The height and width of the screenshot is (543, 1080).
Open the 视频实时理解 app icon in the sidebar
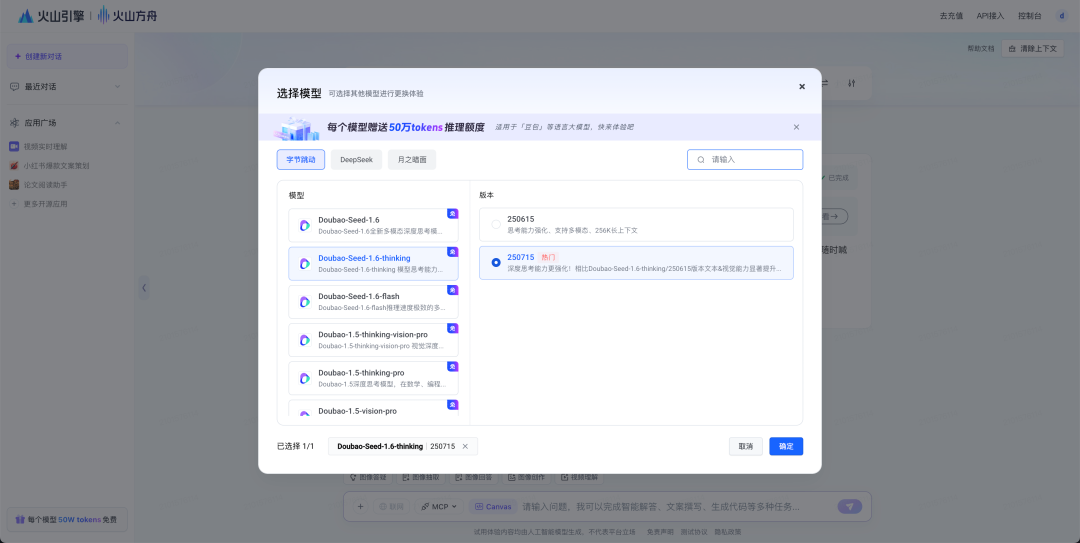click(14, 147)
